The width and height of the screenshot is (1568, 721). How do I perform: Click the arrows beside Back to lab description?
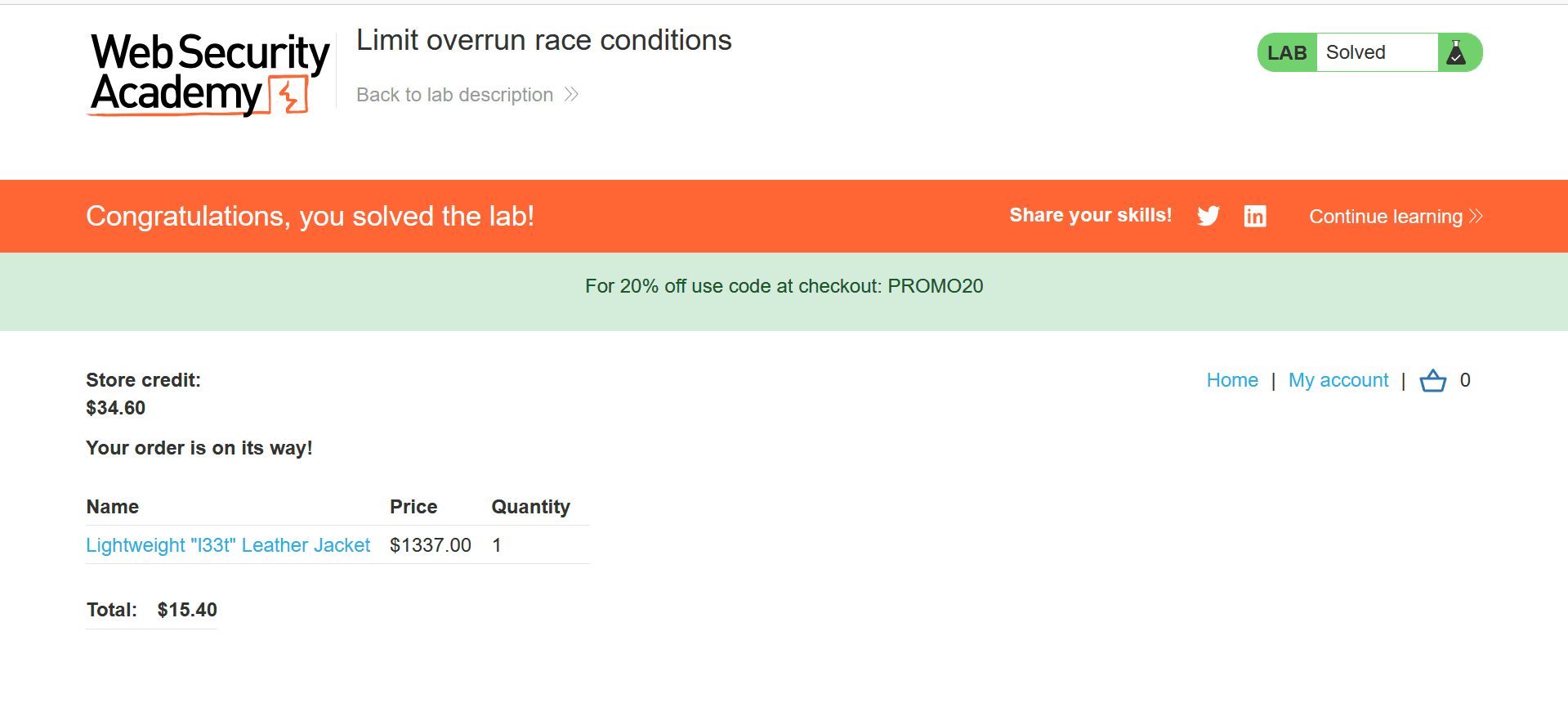tap(572, 94)
